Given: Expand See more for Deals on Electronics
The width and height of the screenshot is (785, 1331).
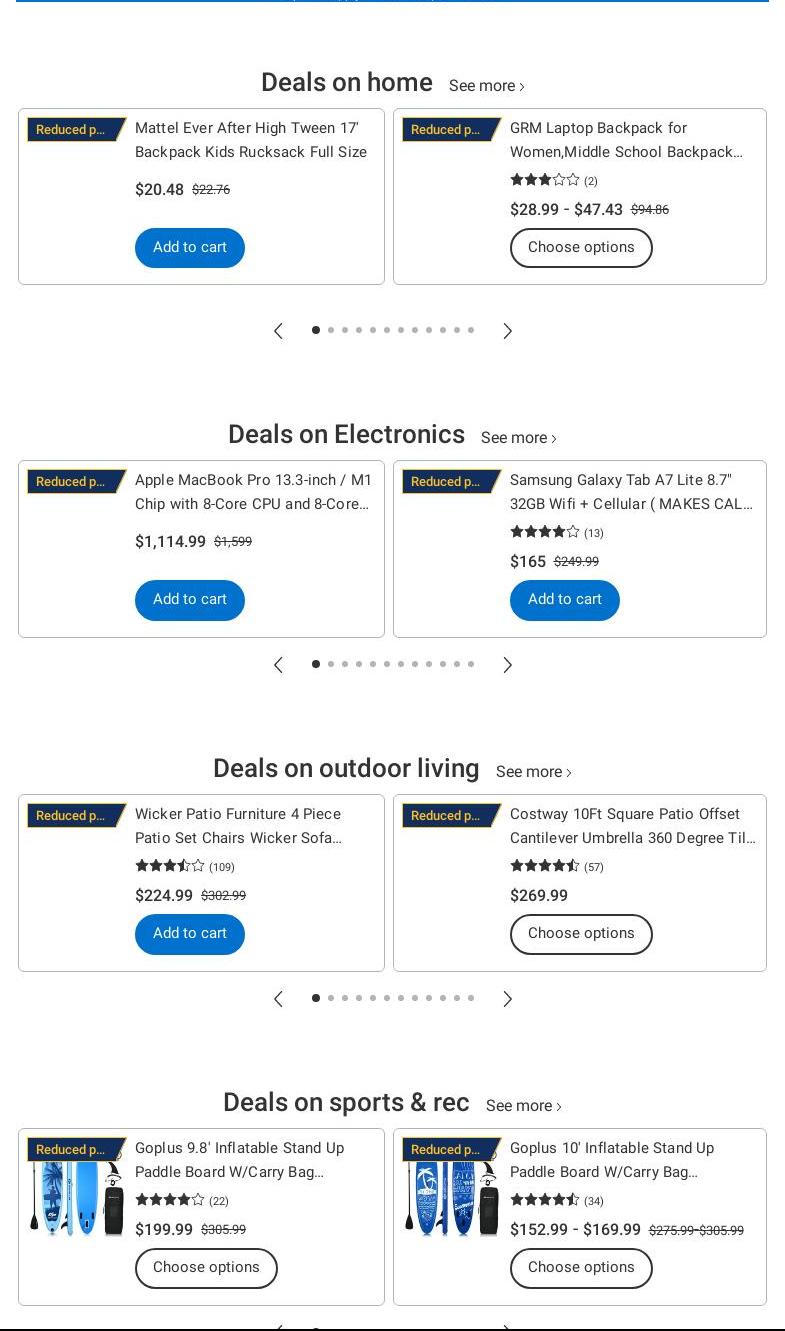Looking at the screenshot, I should tap(518, 438).
